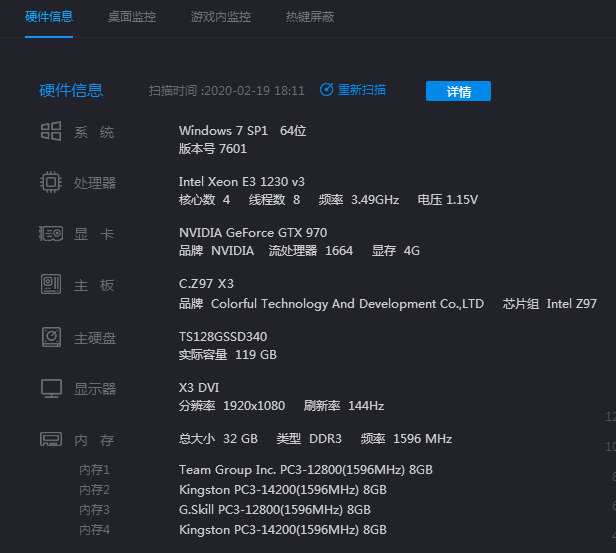Switch to the 硬件信息 tab

point(49,16)
